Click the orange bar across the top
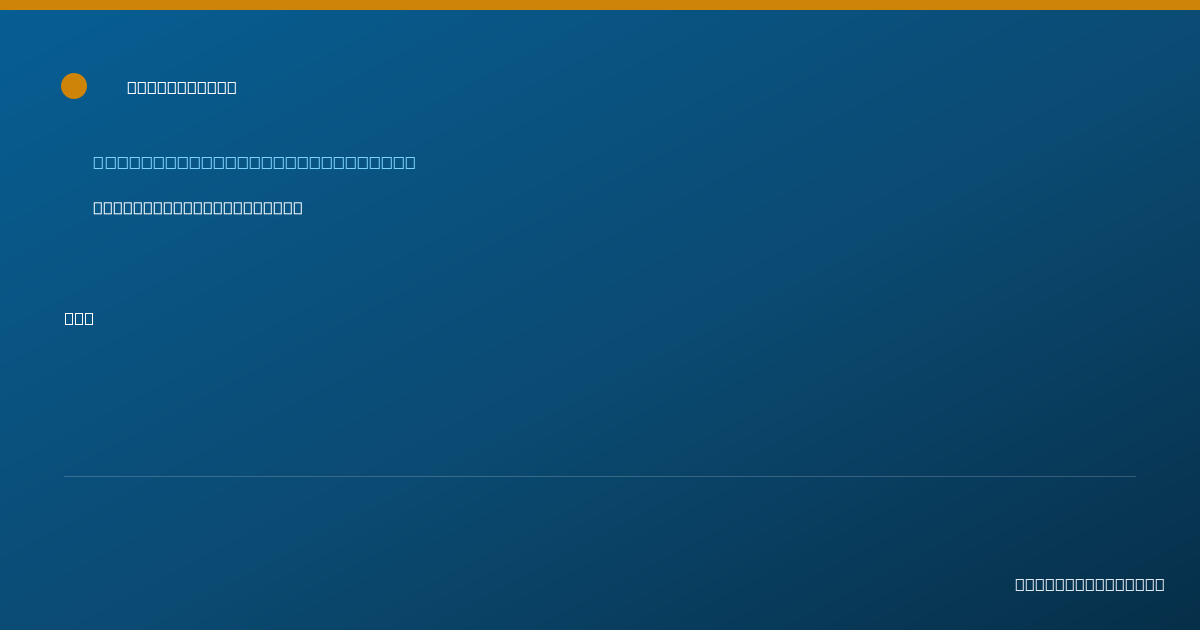The image size is (1200, 630). pyautogui.click(x=600, y=5)
